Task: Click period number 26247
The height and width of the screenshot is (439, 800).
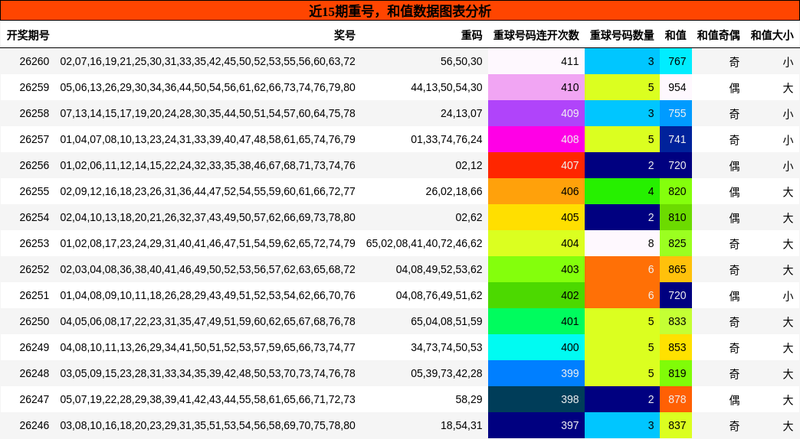Action: 34,400
